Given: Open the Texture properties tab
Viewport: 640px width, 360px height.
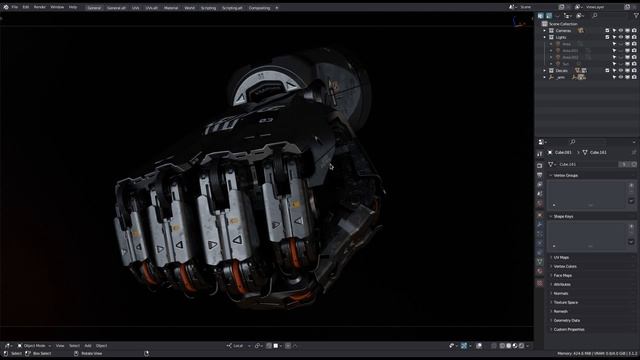Looking at the screenshot, I should [540, 283].
